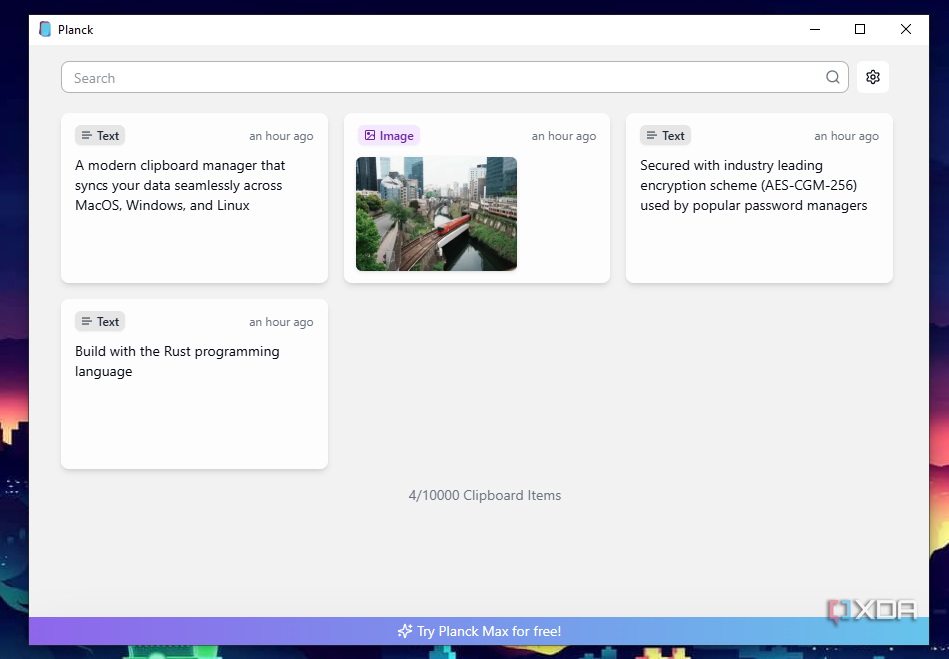Click the Text badge on the Rust programming card
The image size is (949, 659).
100,321
